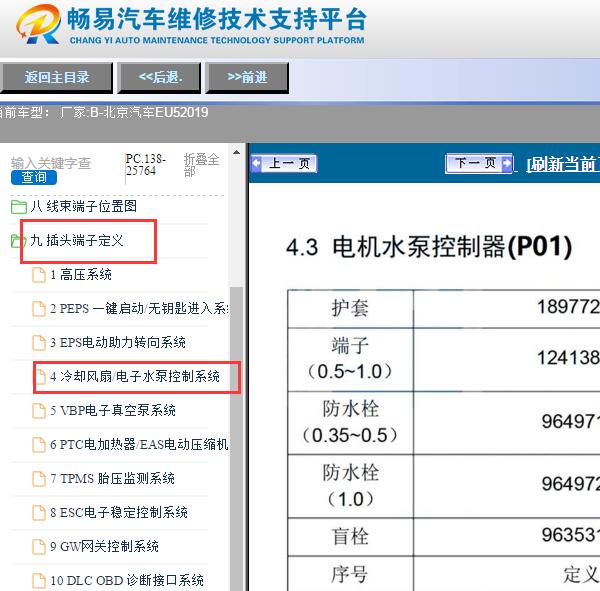Open 10 DLC OBD 诊断接口系统 item
The width and height of the screenshot is (600, 591).
127,580
